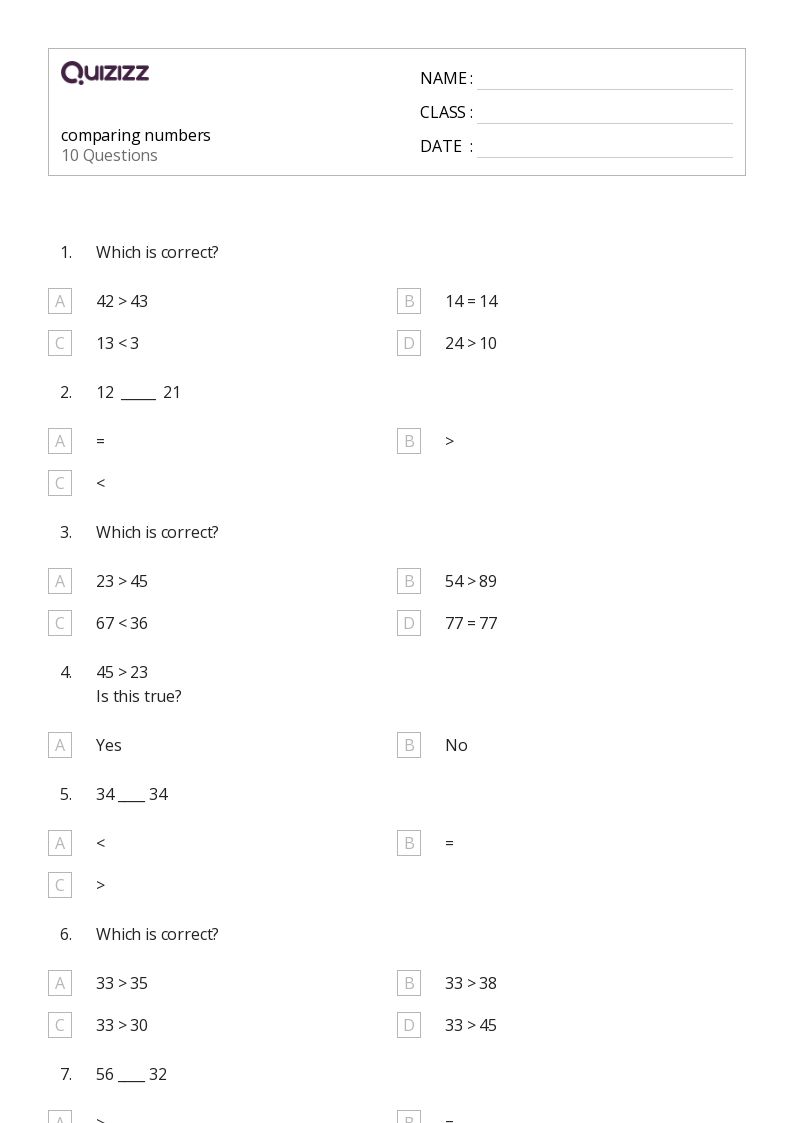Check option C for question 5 (>)
This screenshot has width=794, height=1123.
tap(60, 885)
